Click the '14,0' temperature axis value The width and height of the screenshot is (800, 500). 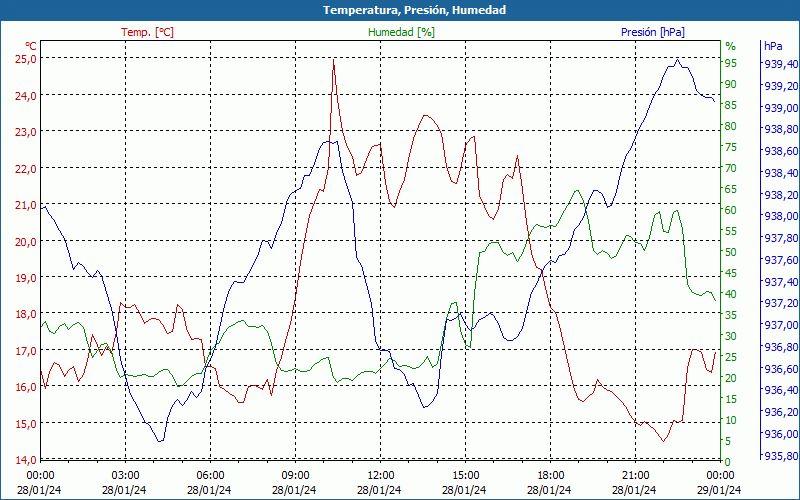(x=26, y=460)
